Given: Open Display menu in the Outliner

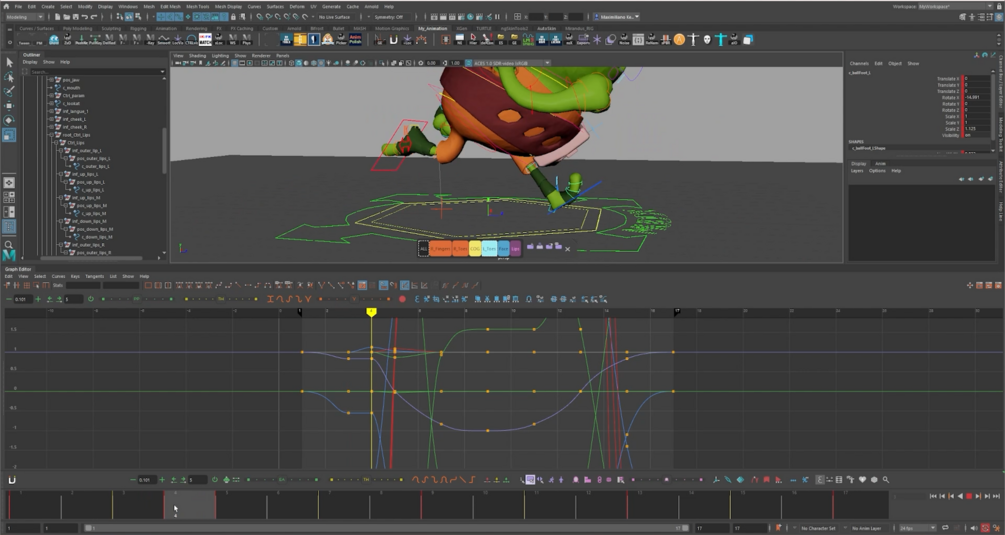Looking at the screenshot, I should pos(30,62).
